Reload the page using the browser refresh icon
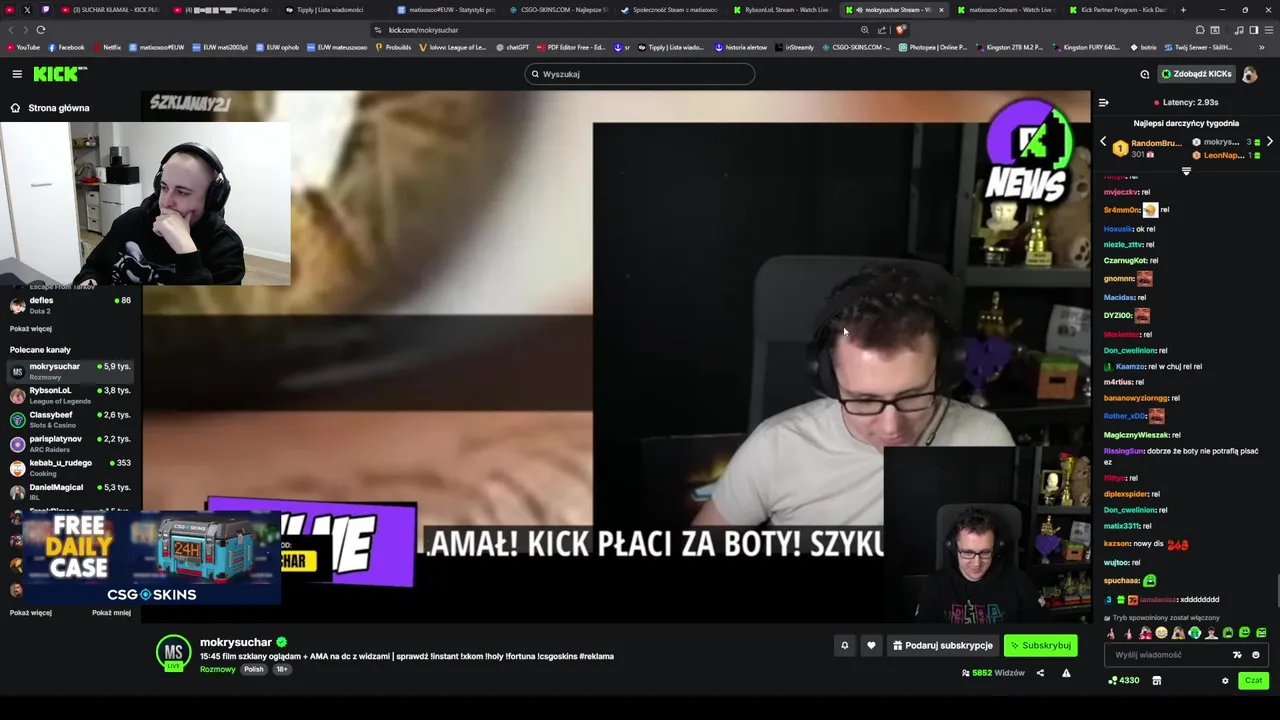Screen dimensions: 1280x720 click(41, 30)
